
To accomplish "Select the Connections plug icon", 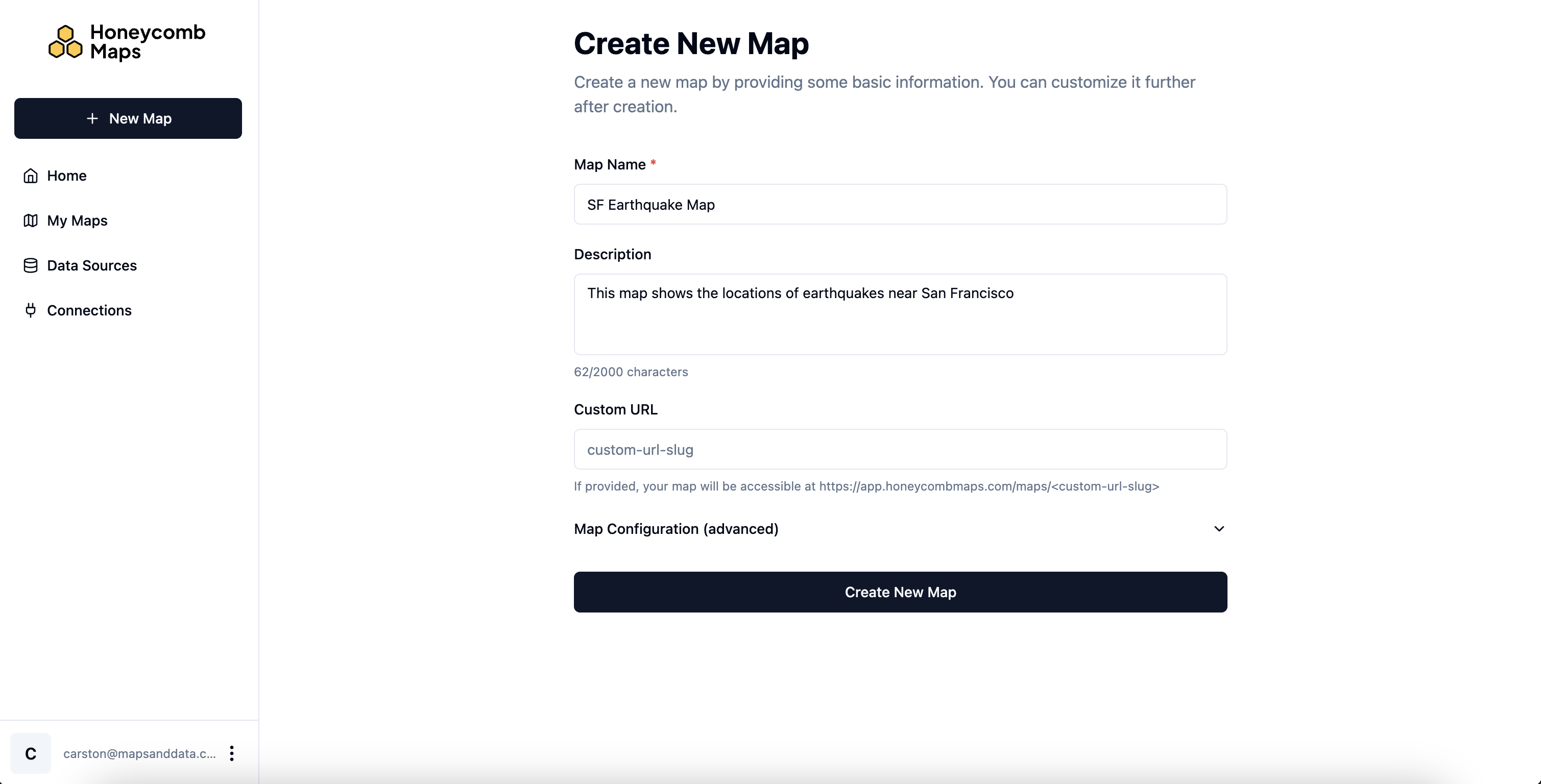I will (31, 310).
